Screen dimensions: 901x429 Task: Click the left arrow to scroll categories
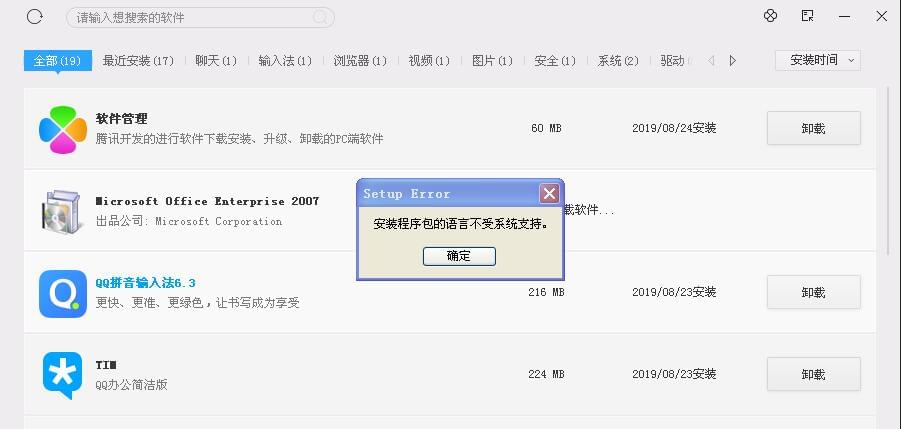click(x=711, y=60)
